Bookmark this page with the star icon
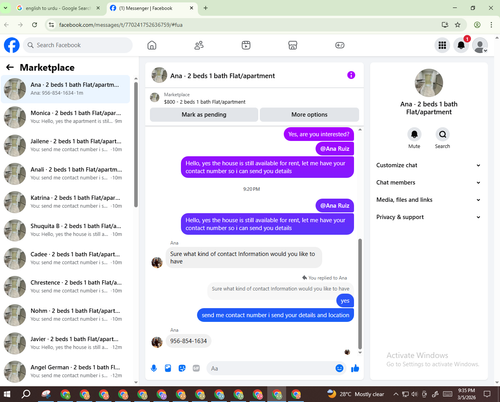500x402 pixels. pyautogui.click(x=458, y=25)
